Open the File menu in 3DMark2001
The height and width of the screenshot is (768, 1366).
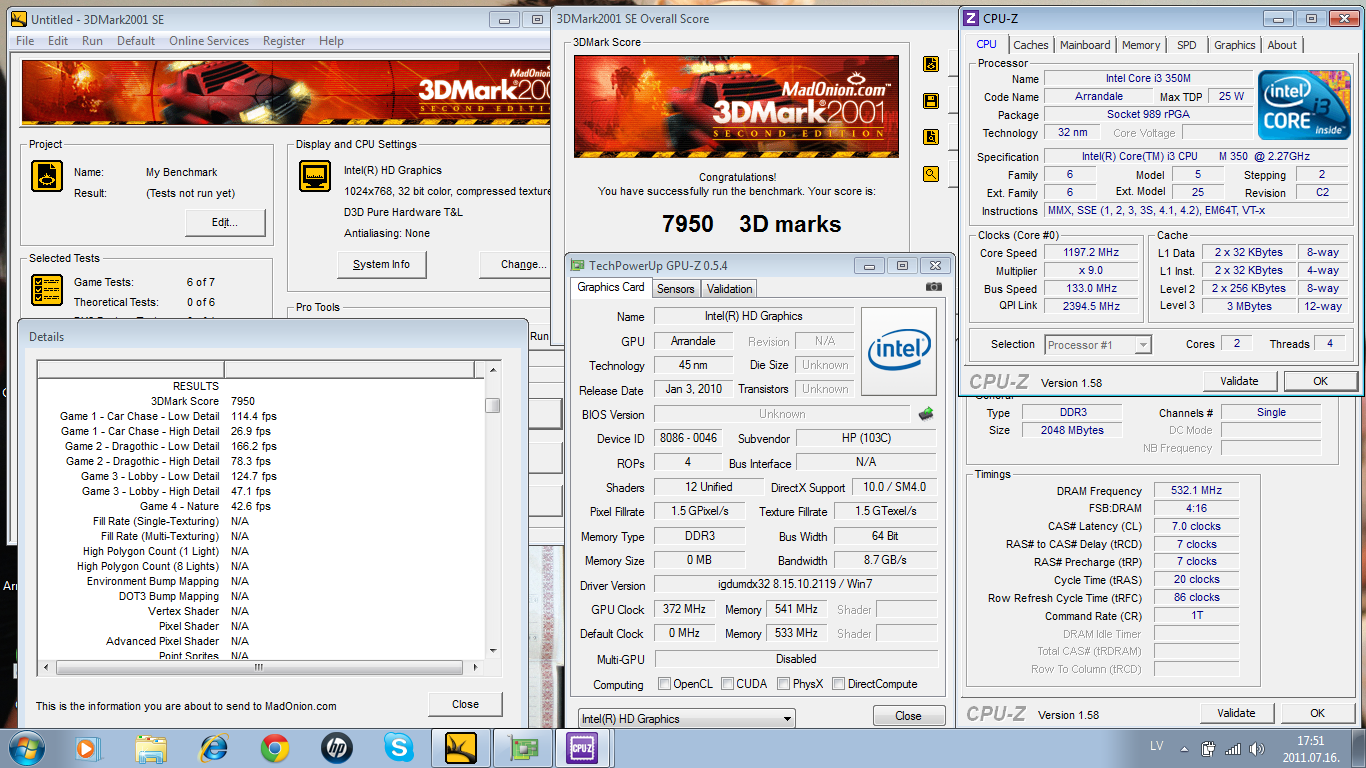[x=25, y=41]
